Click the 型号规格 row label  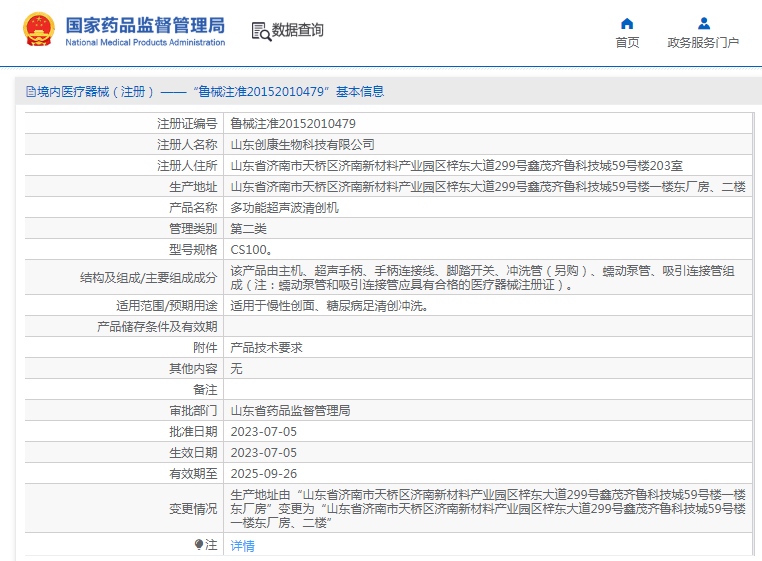(x=193, y=249)
